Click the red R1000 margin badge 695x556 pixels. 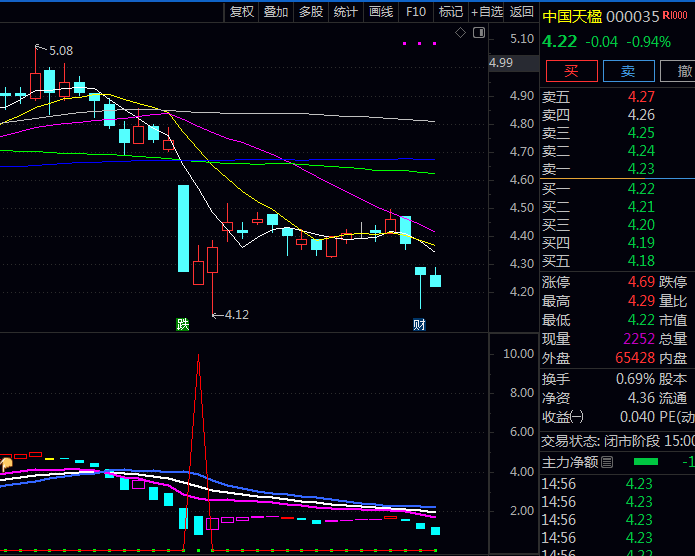coord(676,16)
